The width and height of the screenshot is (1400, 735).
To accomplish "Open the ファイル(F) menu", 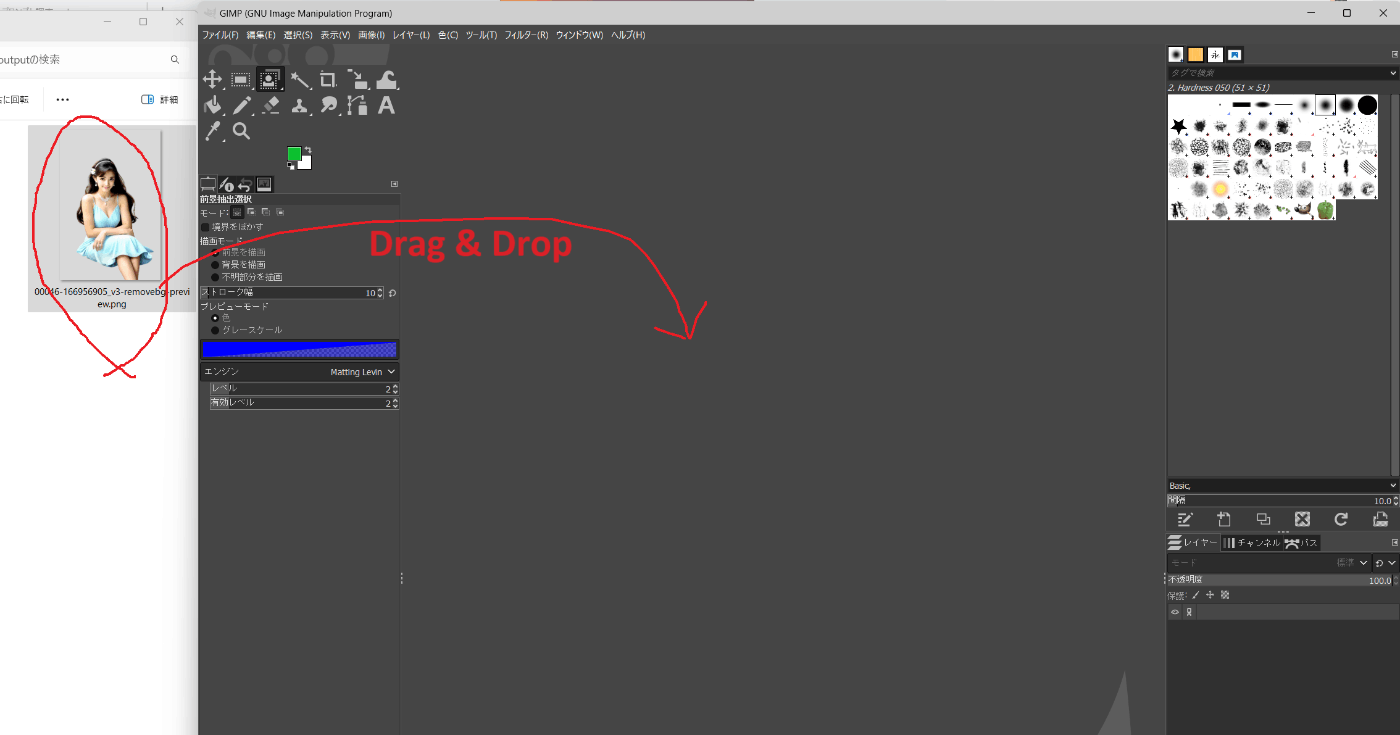I will tap(220, 35).
